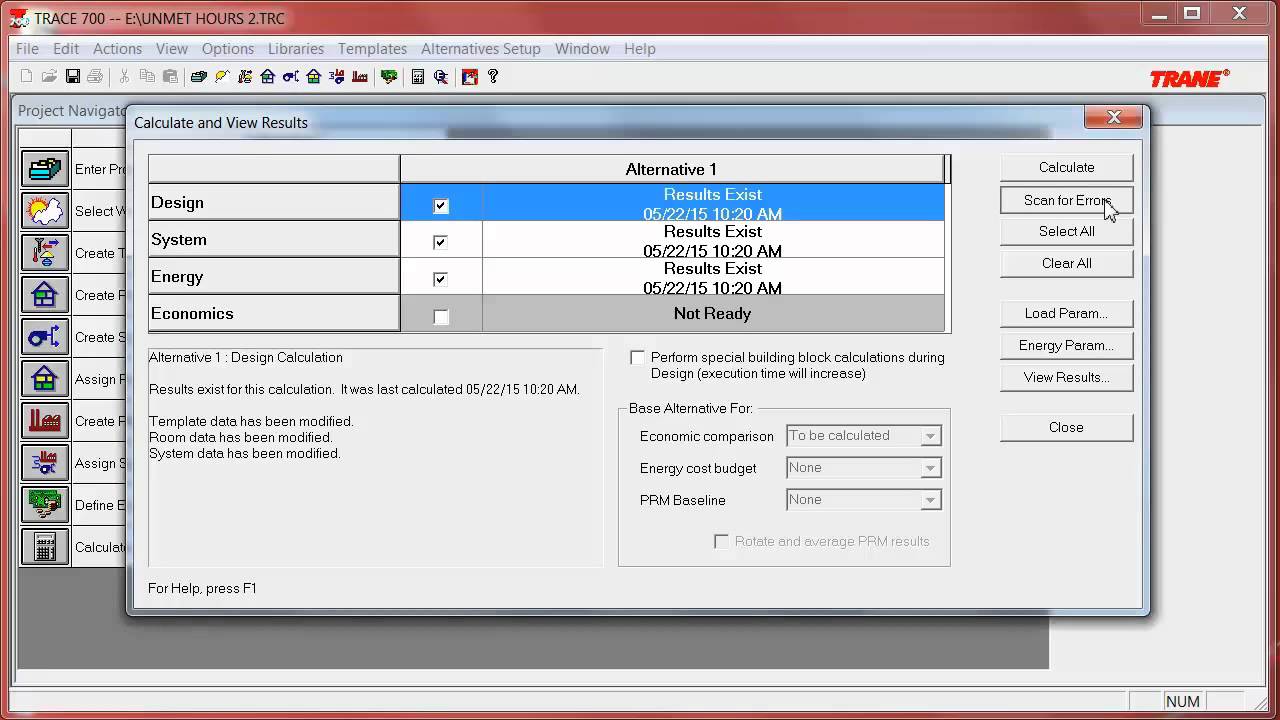The height and width of the screenshot is (720, 1280).
Task: Open the File menu
Action: [x=27, y=48]
